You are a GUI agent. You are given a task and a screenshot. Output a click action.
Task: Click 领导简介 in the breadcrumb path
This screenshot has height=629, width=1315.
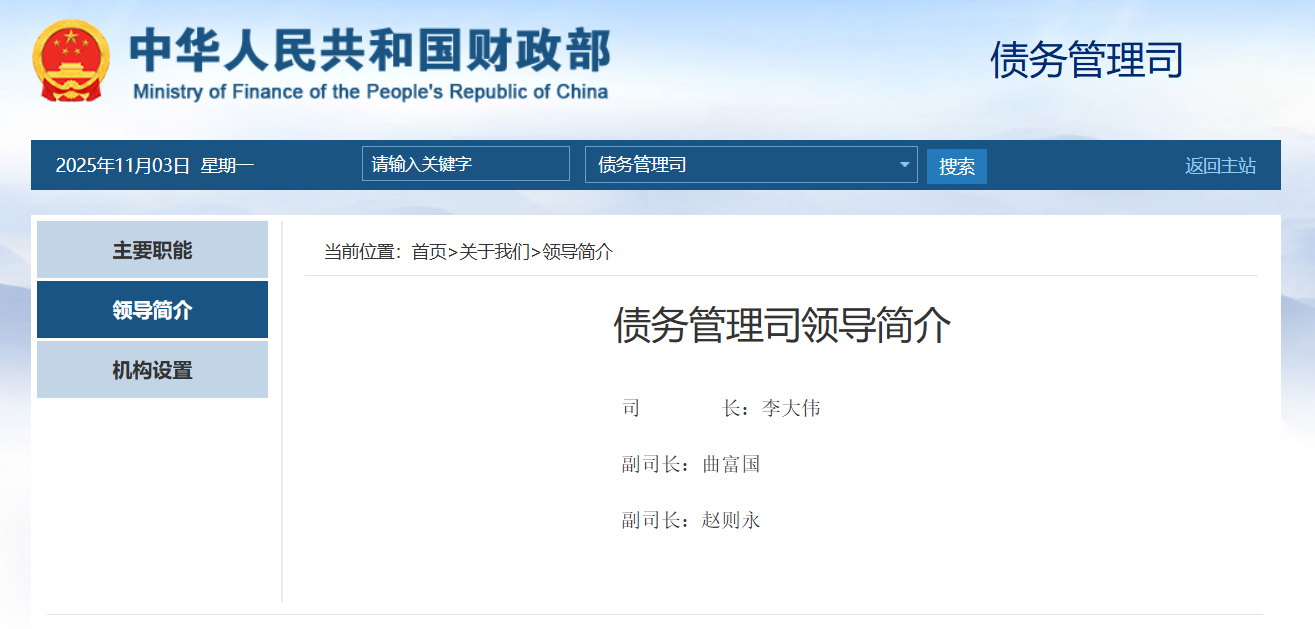(577, 252)
